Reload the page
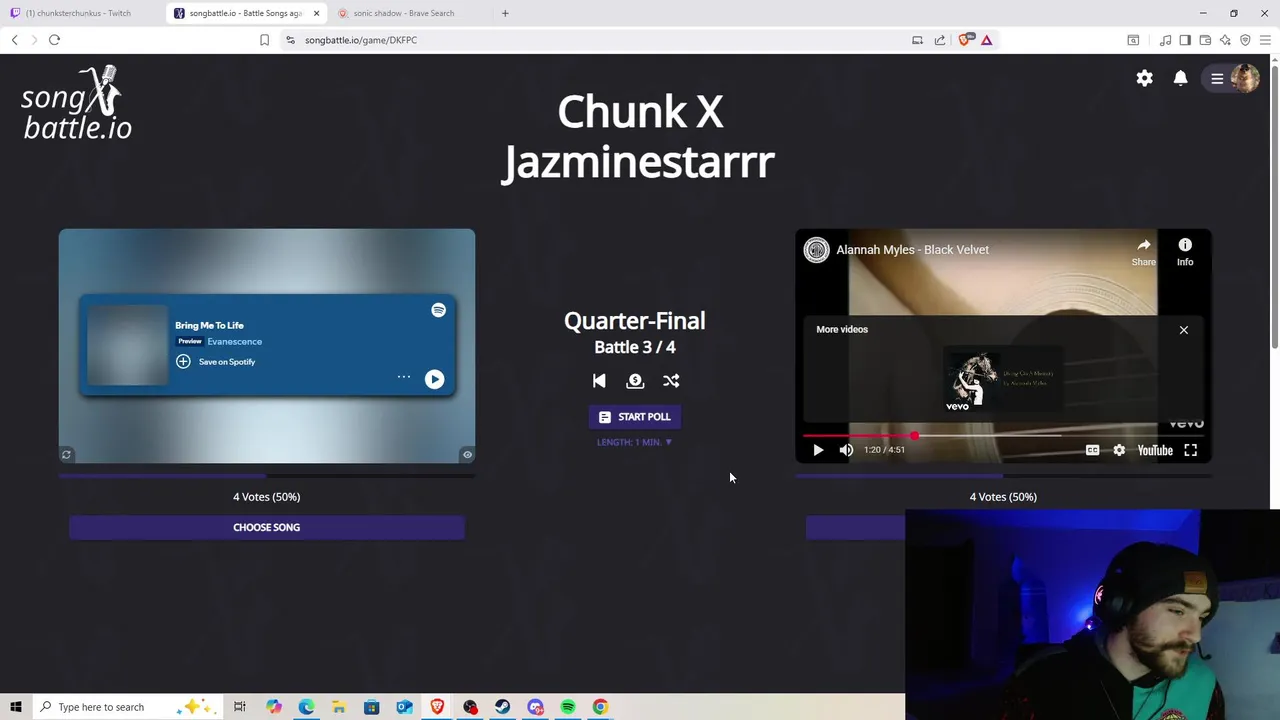Viewport: 1280px width, 720px height. [54, 40]
